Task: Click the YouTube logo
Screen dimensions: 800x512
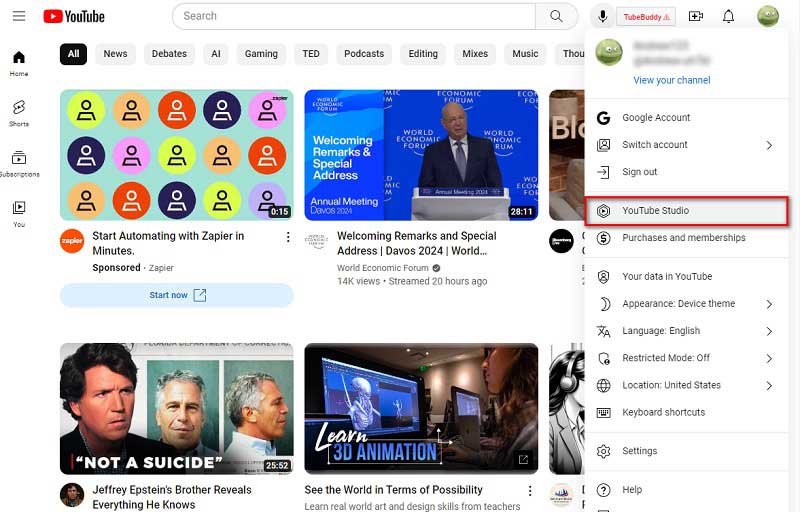Action: tap(74, 16)
